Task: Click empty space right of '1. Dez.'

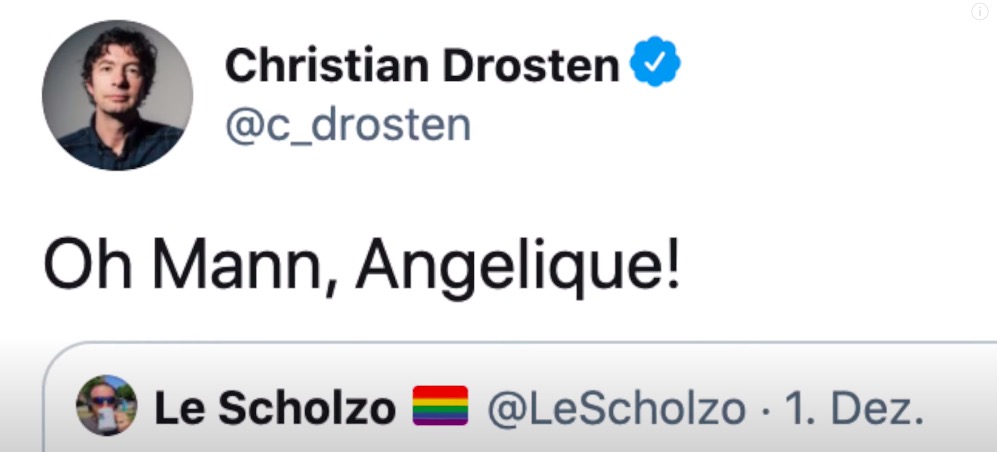Action: pos(960,407)
